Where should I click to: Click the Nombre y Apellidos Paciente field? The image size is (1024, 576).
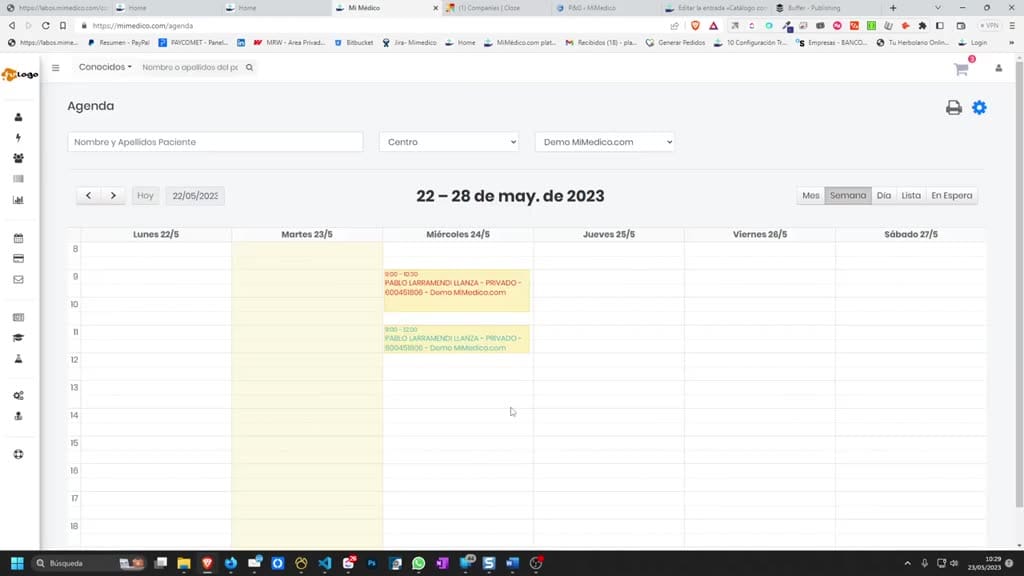[x=216, y=142]
